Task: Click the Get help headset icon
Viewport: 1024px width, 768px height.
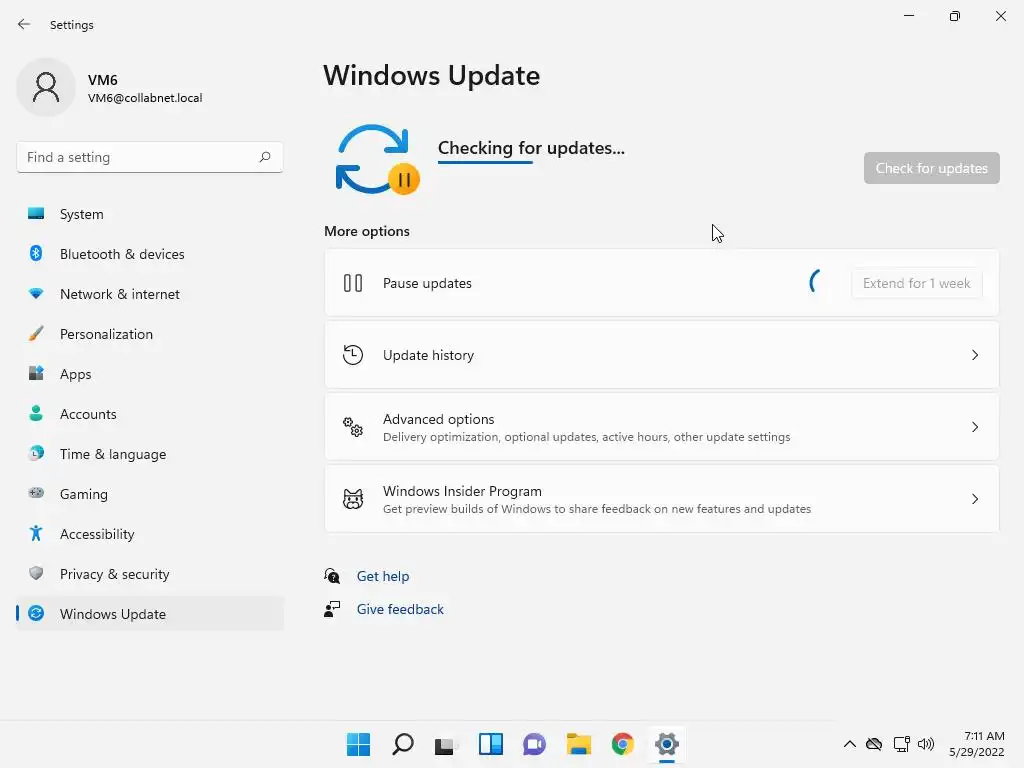Action: click(332, 576)
